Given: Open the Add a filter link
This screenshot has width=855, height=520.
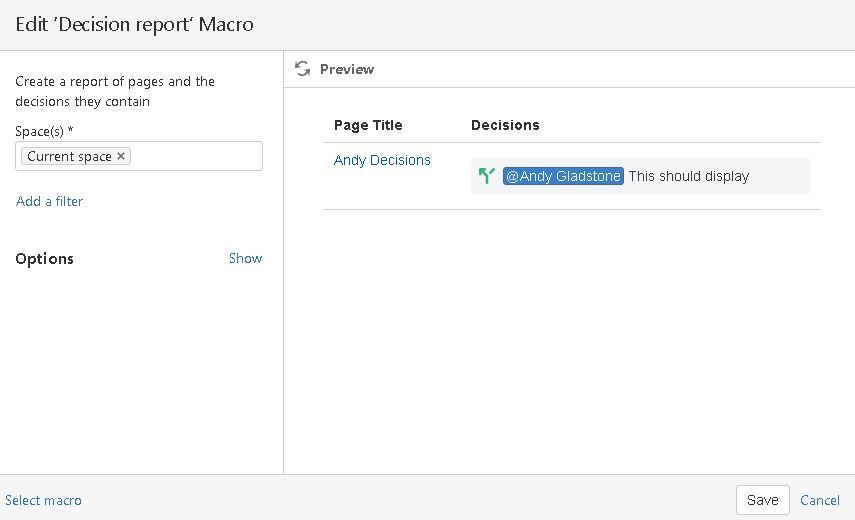Looking at the screenshot, I should click(x=49, y=201).
